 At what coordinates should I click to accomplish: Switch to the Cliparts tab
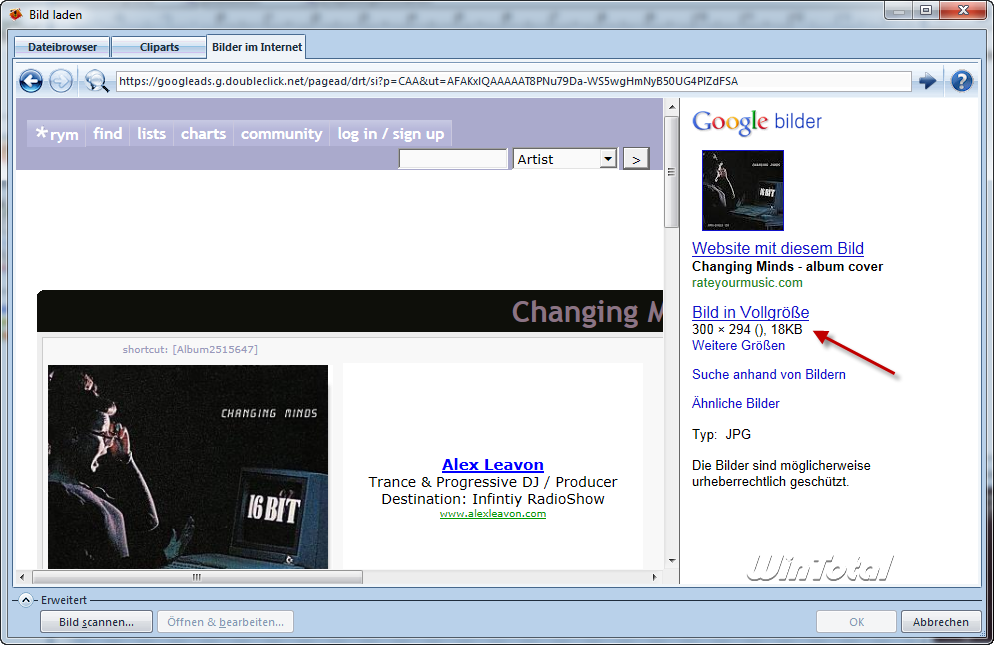click(x=159, y=47)
